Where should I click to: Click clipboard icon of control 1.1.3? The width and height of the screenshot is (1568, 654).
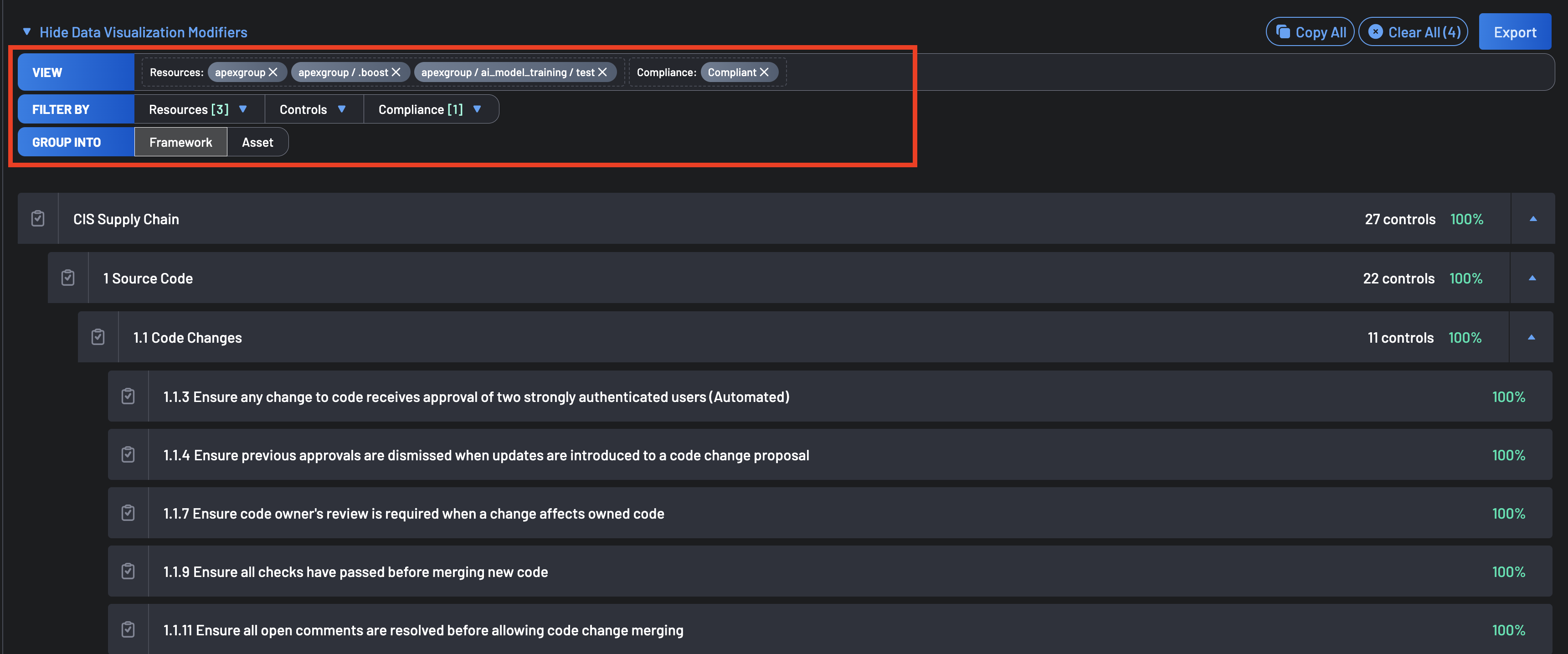(128, 396)
